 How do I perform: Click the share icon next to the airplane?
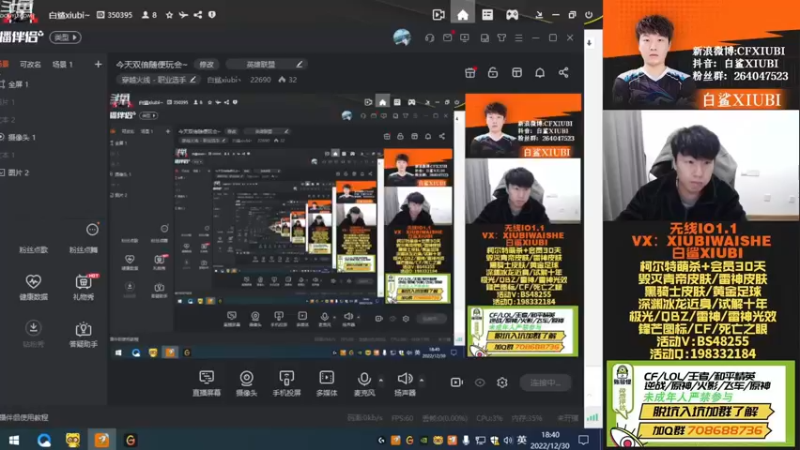pos(198,15)
